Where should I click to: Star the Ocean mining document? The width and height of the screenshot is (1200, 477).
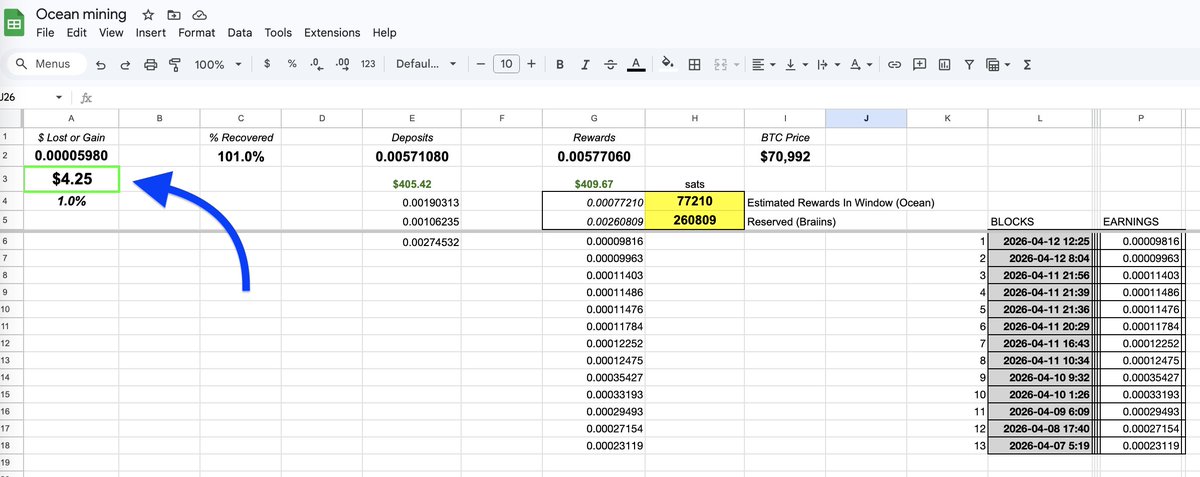pyautogui.click(x=148, y=14)
